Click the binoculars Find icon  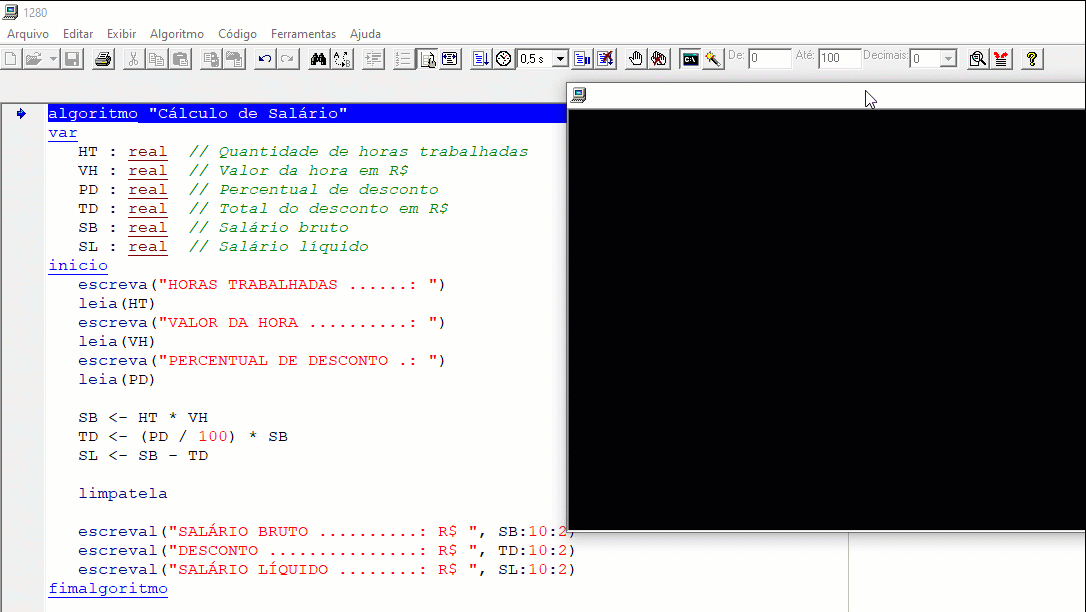pyautogui.click(x=319, y=59)
